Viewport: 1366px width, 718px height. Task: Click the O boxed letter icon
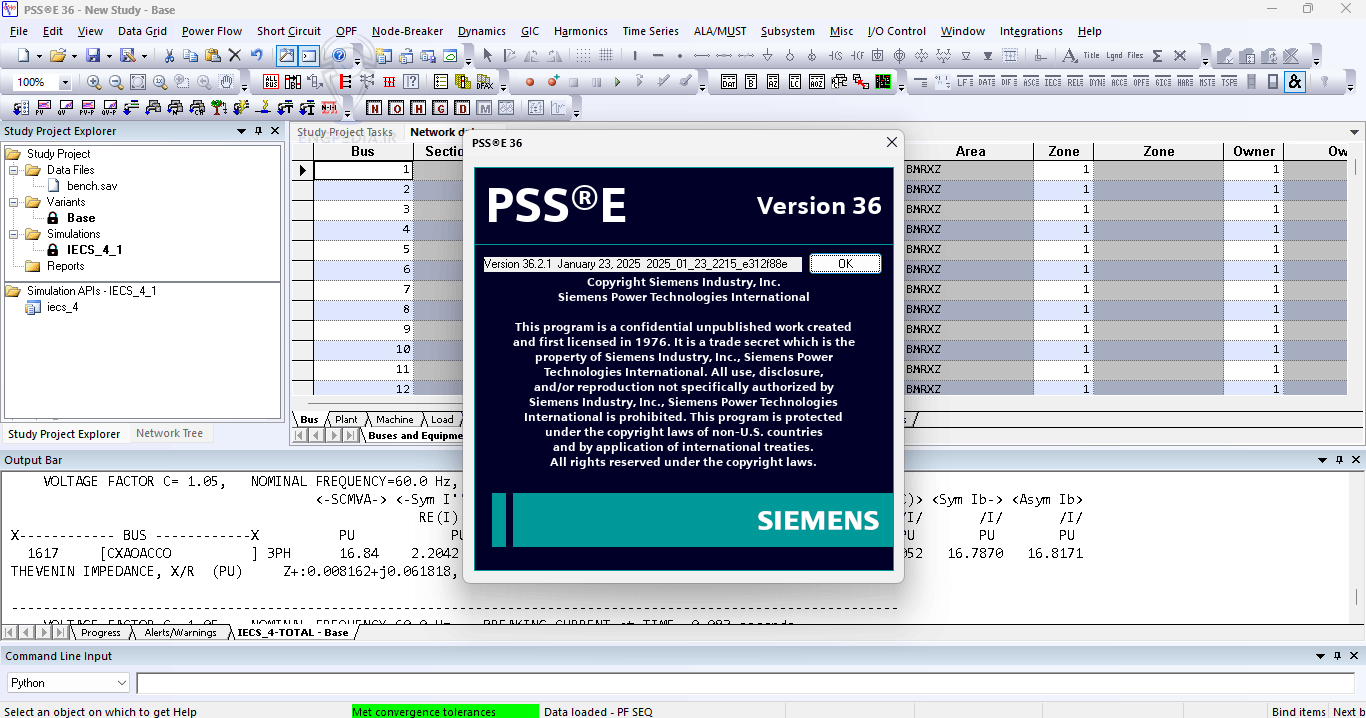coord(396,108)
